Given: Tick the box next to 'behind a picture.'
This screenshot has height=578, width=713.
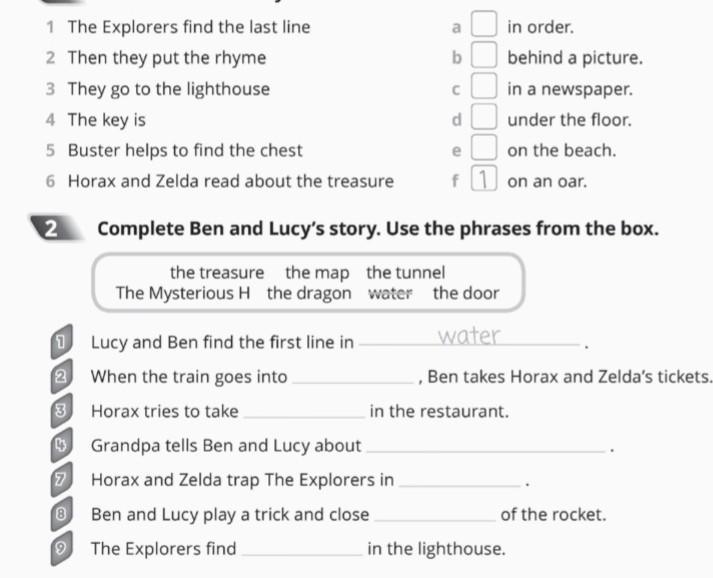Looking at the screenshot, I should tap(483, 55).
